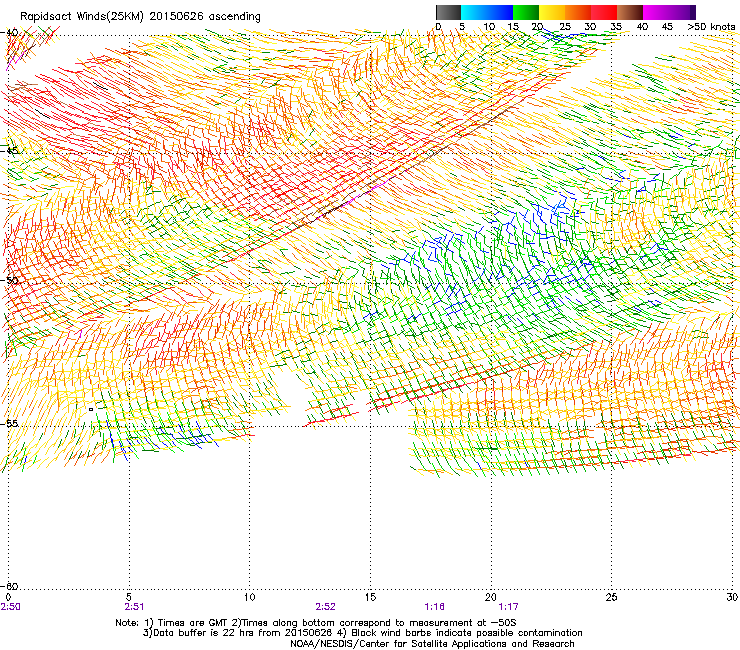Click the purple '1:16' swath time

point(434,607)
